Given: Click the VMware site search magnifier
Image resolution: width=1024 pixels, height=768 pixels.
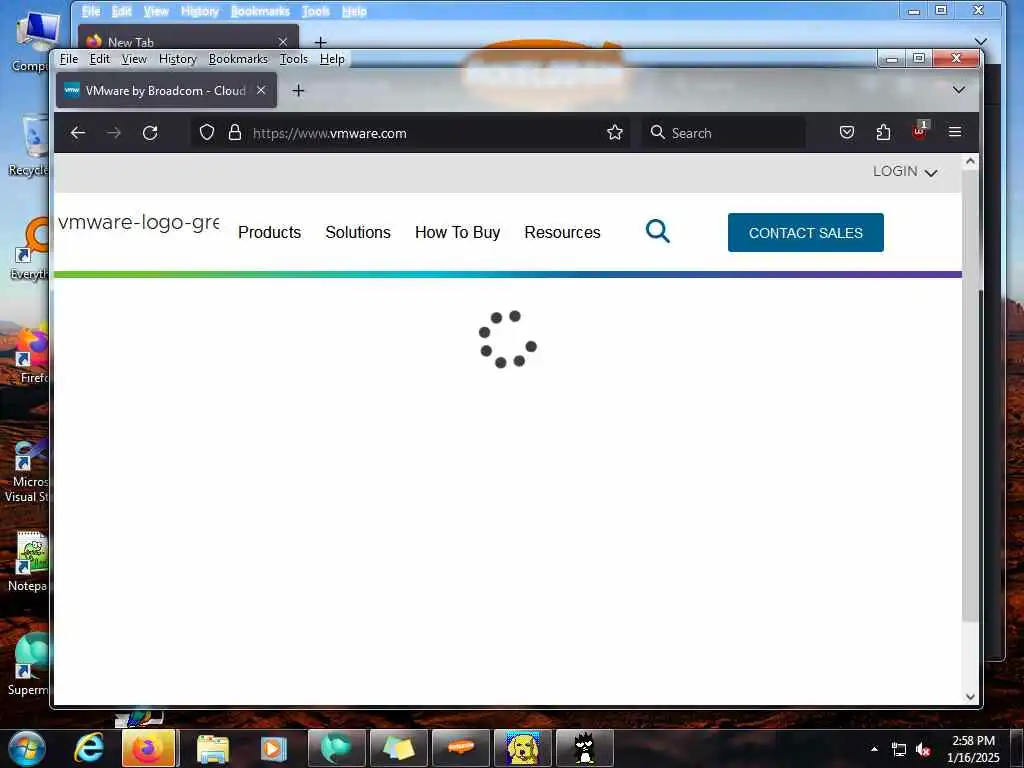Looking at the screenshot, I should (x=658, y=231).
